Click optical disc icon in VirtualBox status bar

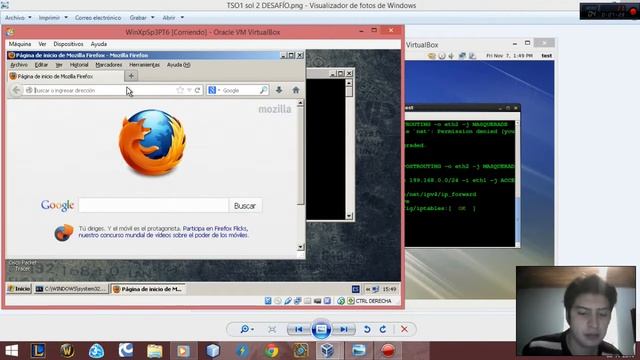[x=278, y=301]
